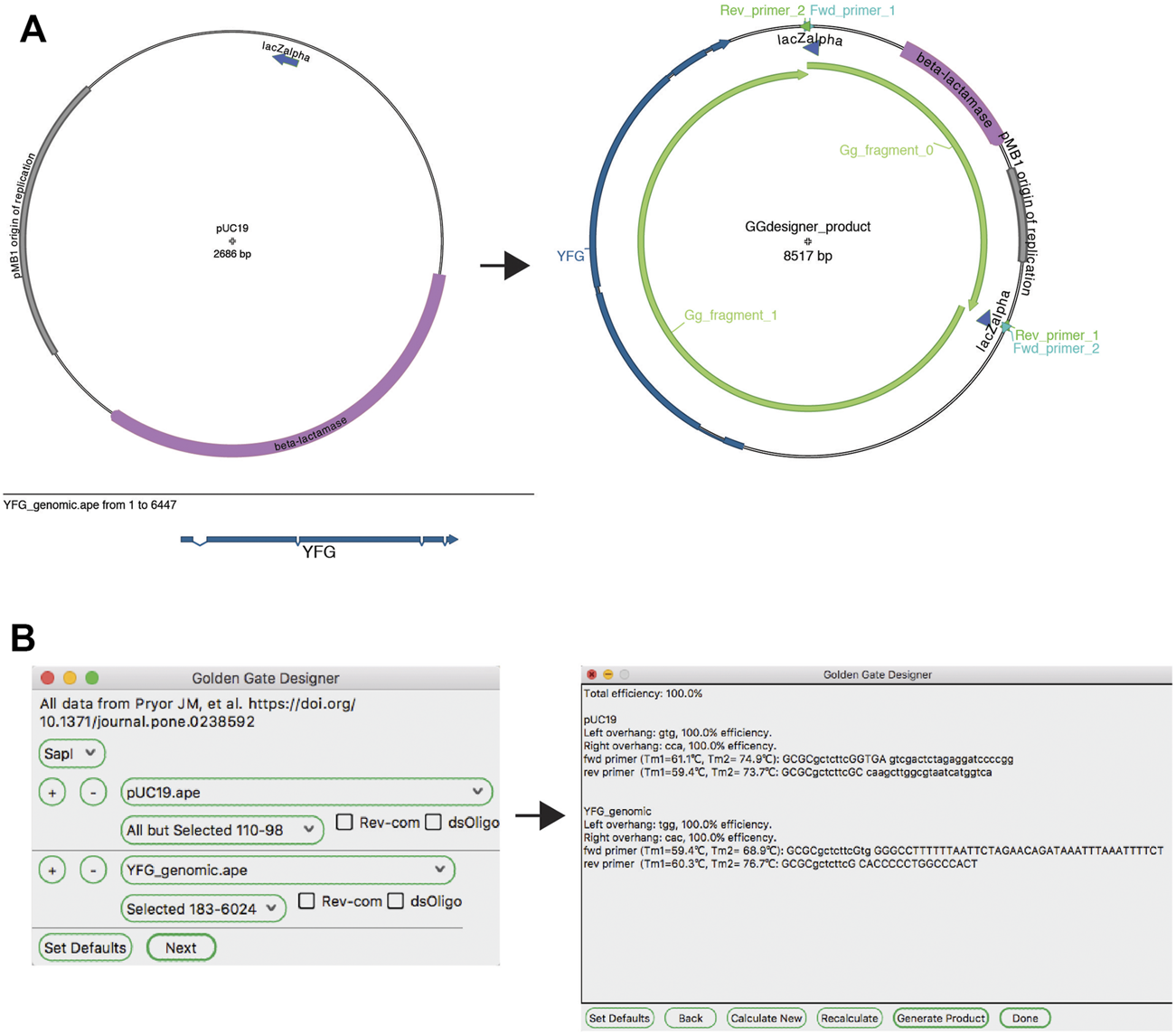Click the lacZalpha arrow on the pUC19 map
Screen dimensions: 1176x1035
[286, 60]
